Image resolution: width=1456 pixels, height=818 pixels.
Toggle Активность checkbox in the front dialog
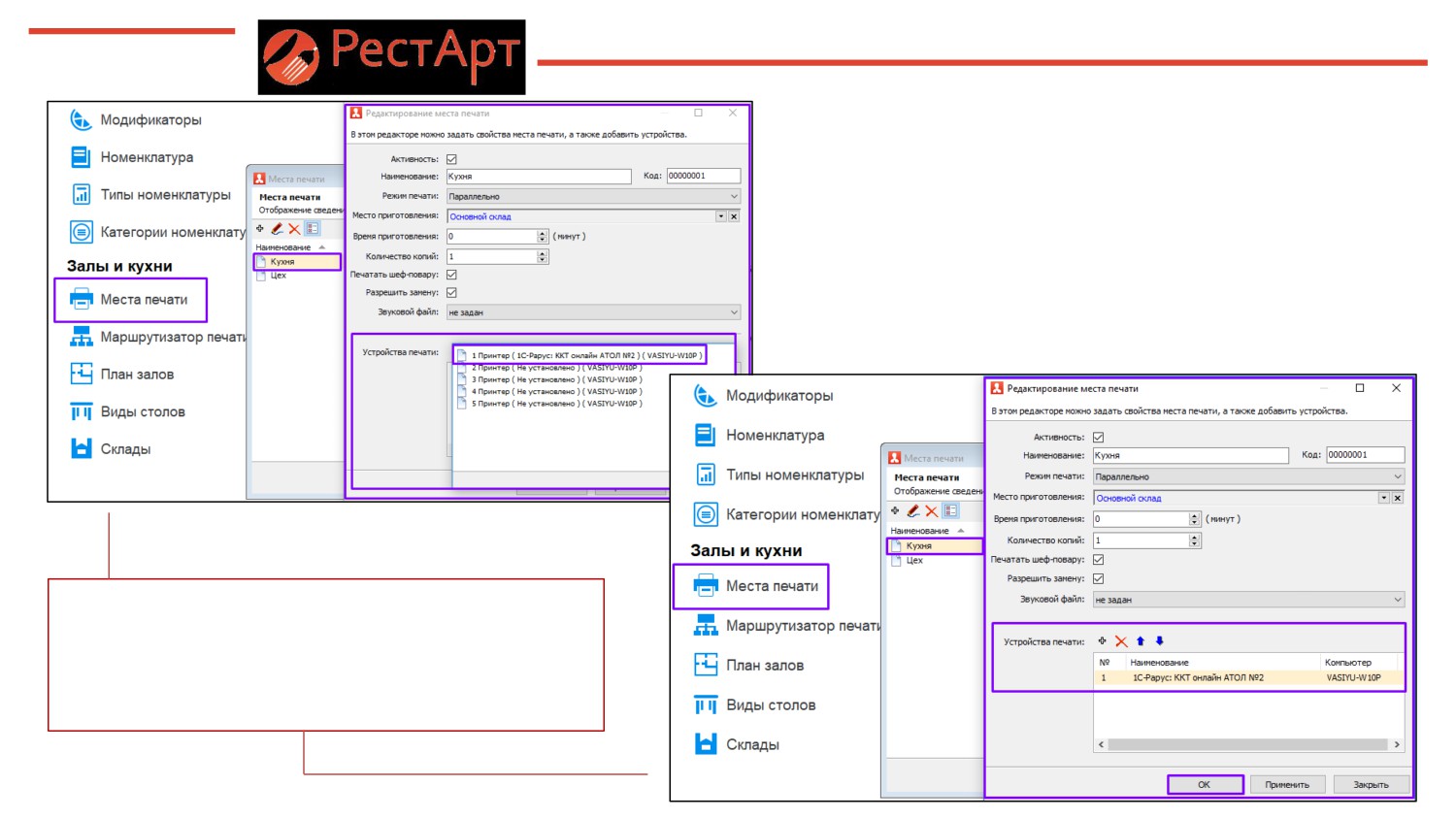click(x=1098, y=438)
